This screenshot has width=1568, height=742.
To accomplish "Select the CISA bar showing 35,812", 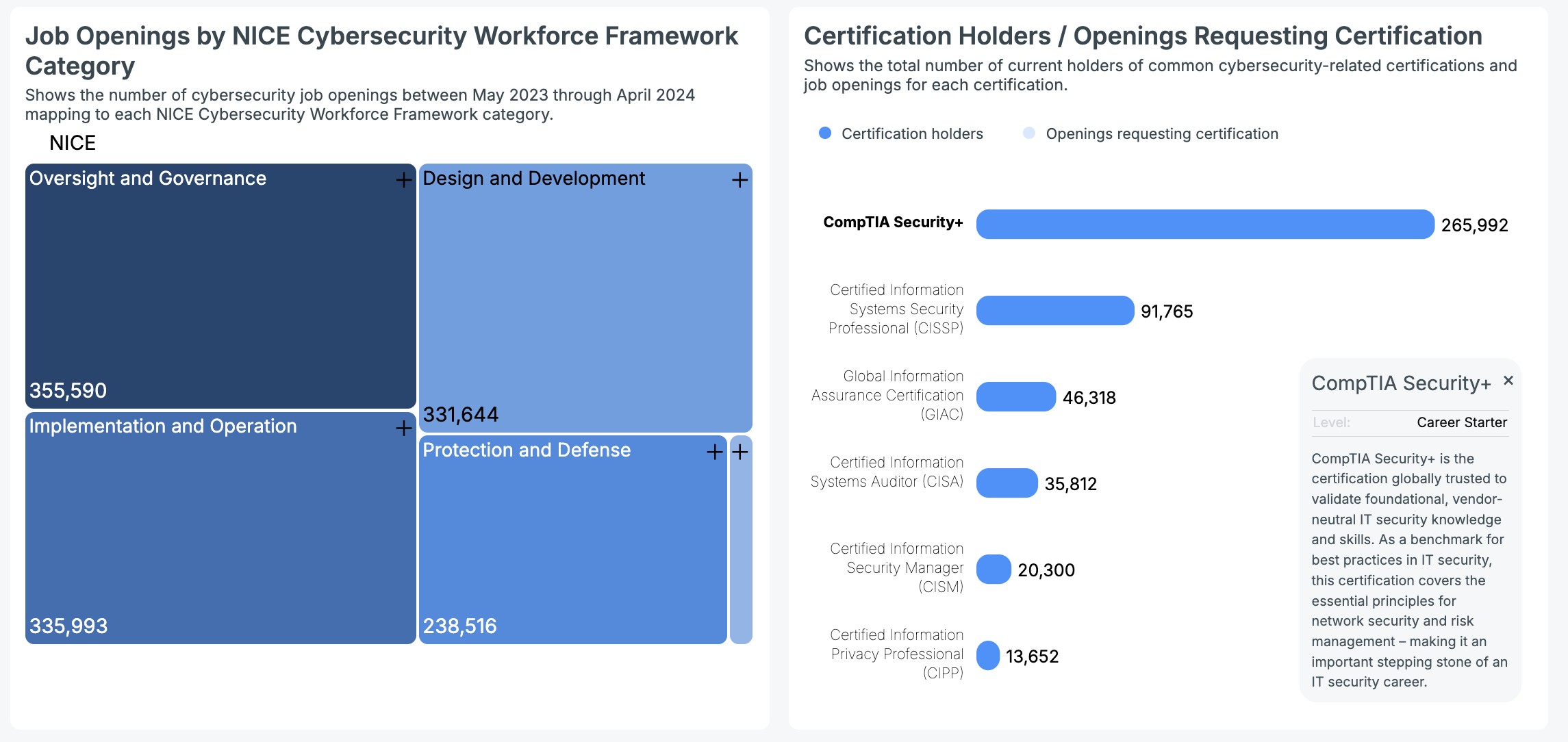I will click(x=1007, y=483).
